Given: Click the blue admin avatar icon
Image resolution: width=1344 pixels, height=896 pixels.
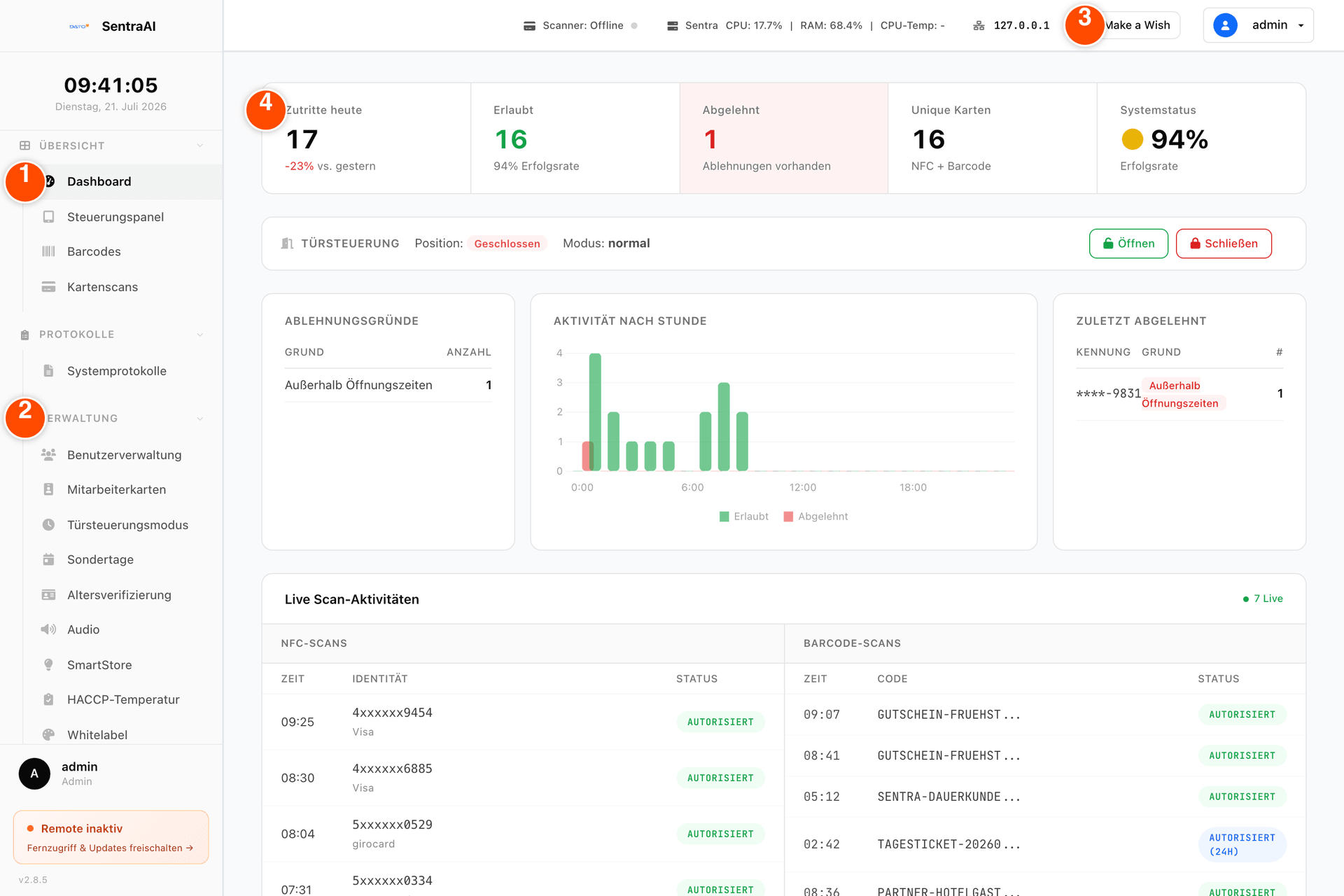Looking at the screenshot, I should click(x=1225, y=25).
